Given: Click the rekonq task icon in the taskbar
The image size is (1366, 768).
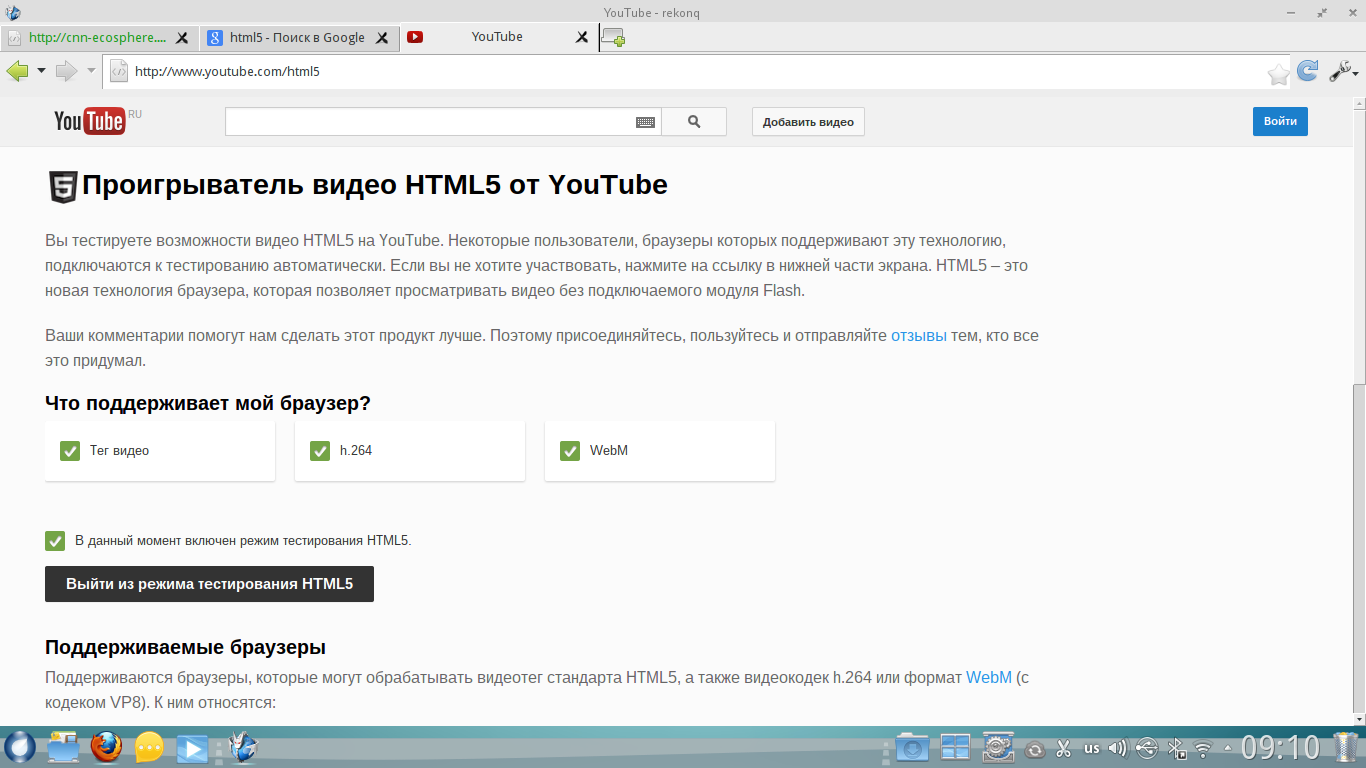Looking at the screenshot, I should tap(243, 747).
